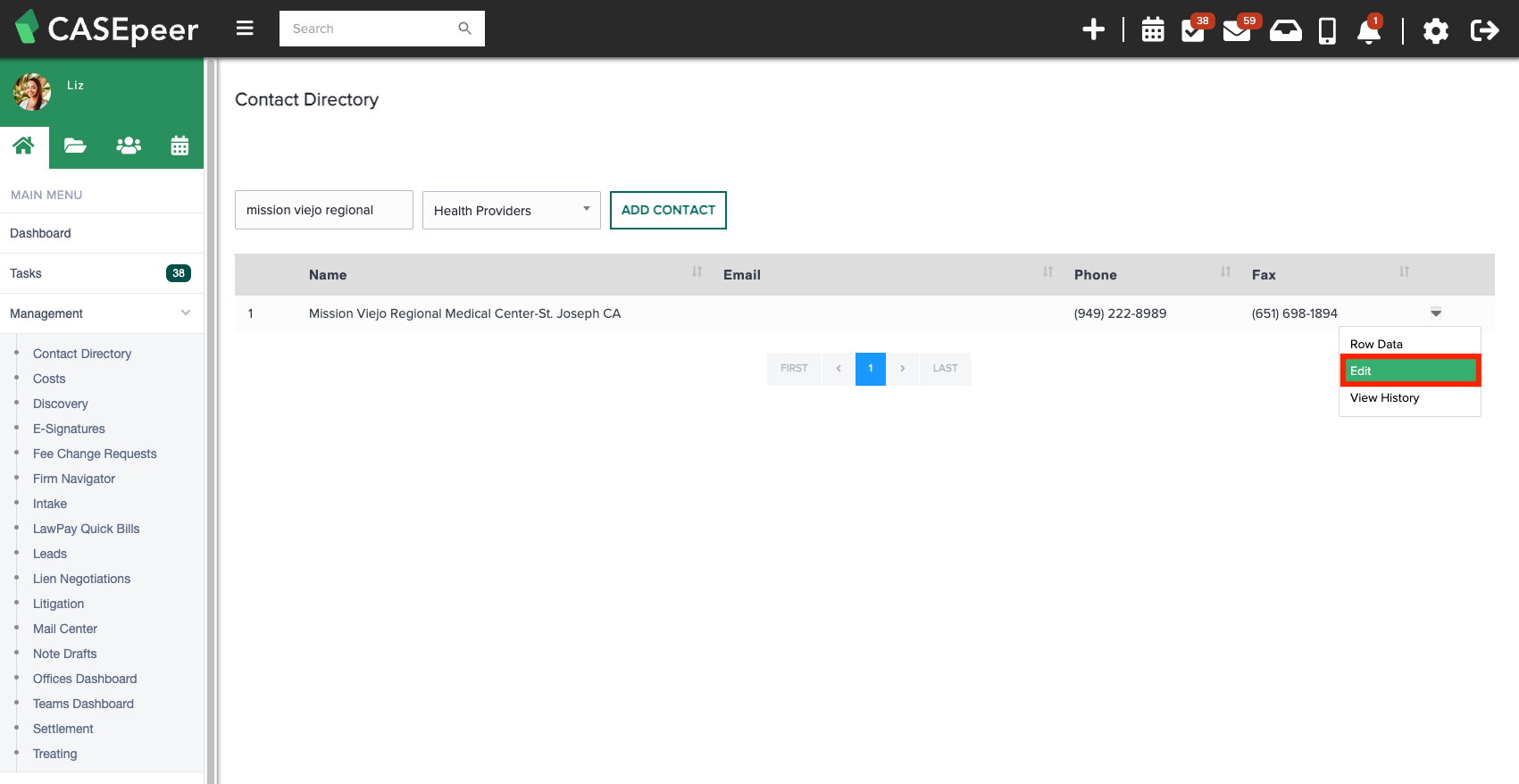Select the home tab icon in sidebar
The image size is (1519, 784).
[x=24, y=146]
